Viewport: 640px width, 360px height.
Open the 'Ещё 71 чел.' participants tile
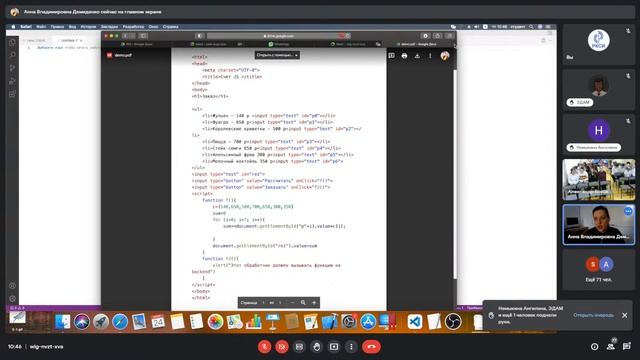(598, 269)
